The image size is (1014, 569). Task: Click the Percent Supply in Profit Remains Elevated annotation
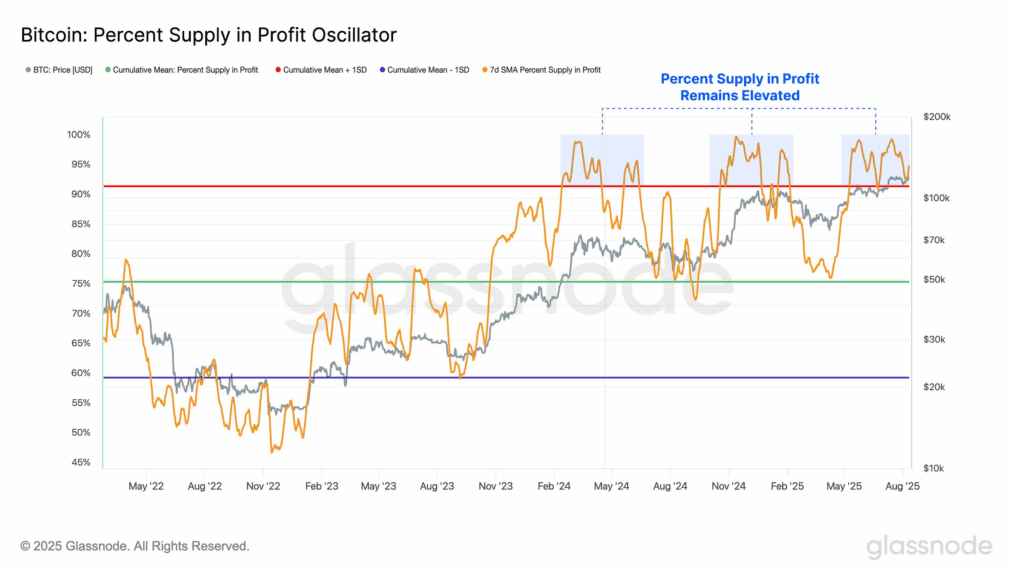(x=740, y=87)
